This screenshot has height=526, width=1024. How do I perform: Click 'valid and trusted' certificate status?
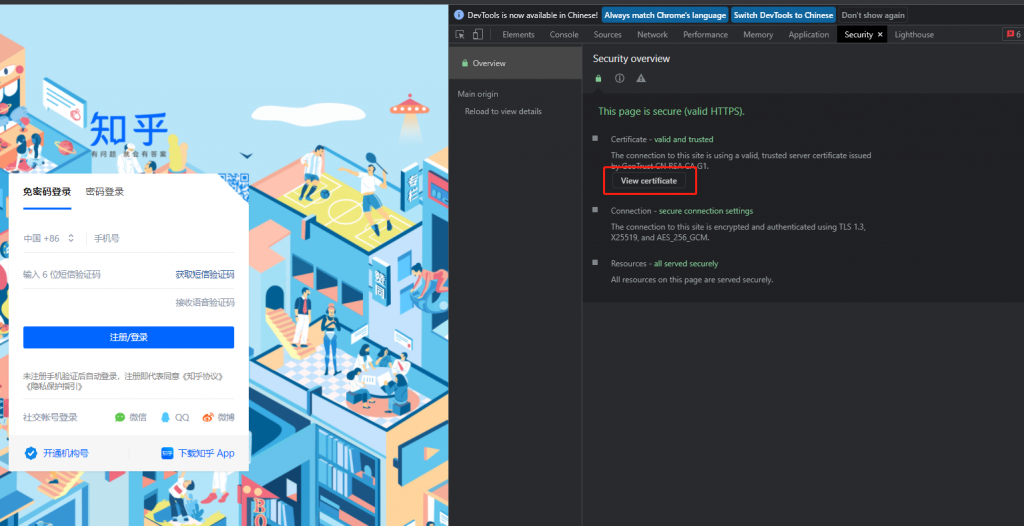point(684,139)
